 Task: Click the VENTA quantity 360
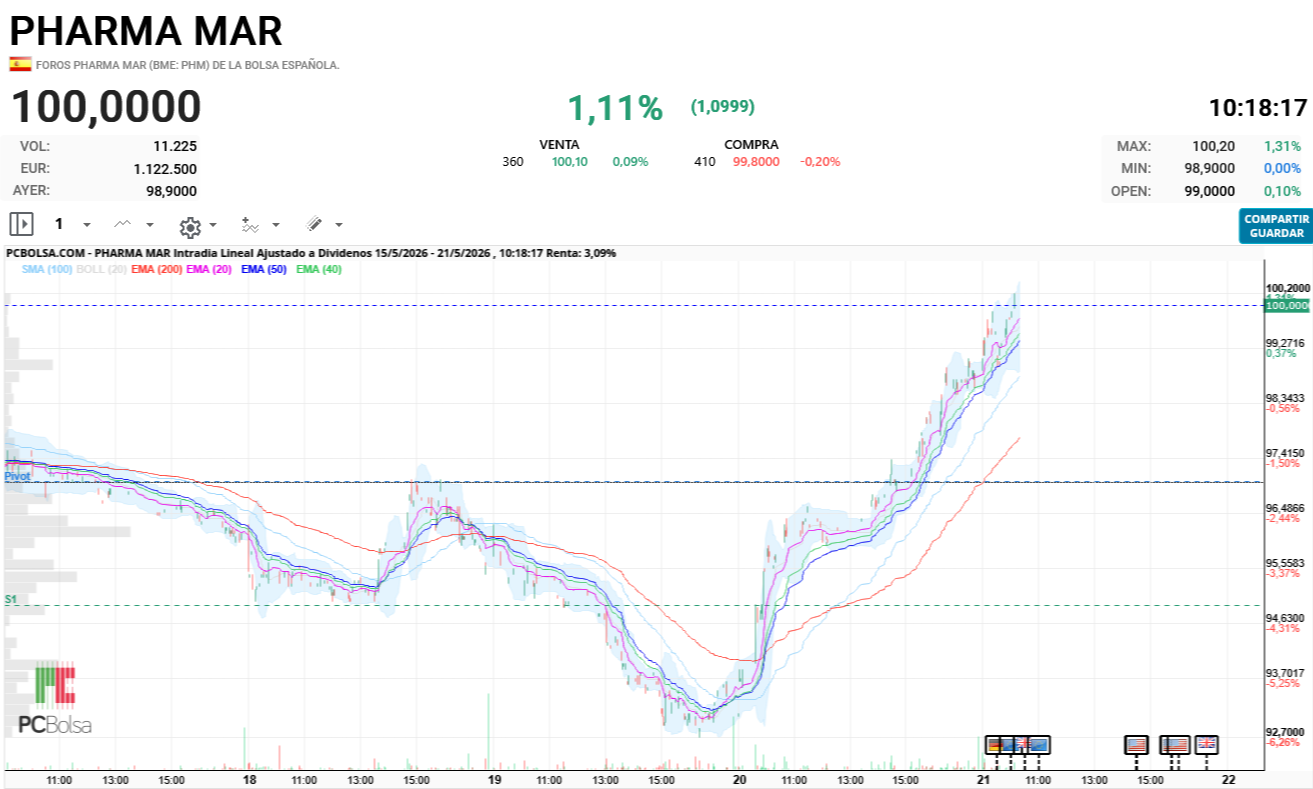(x=513, y=161)
